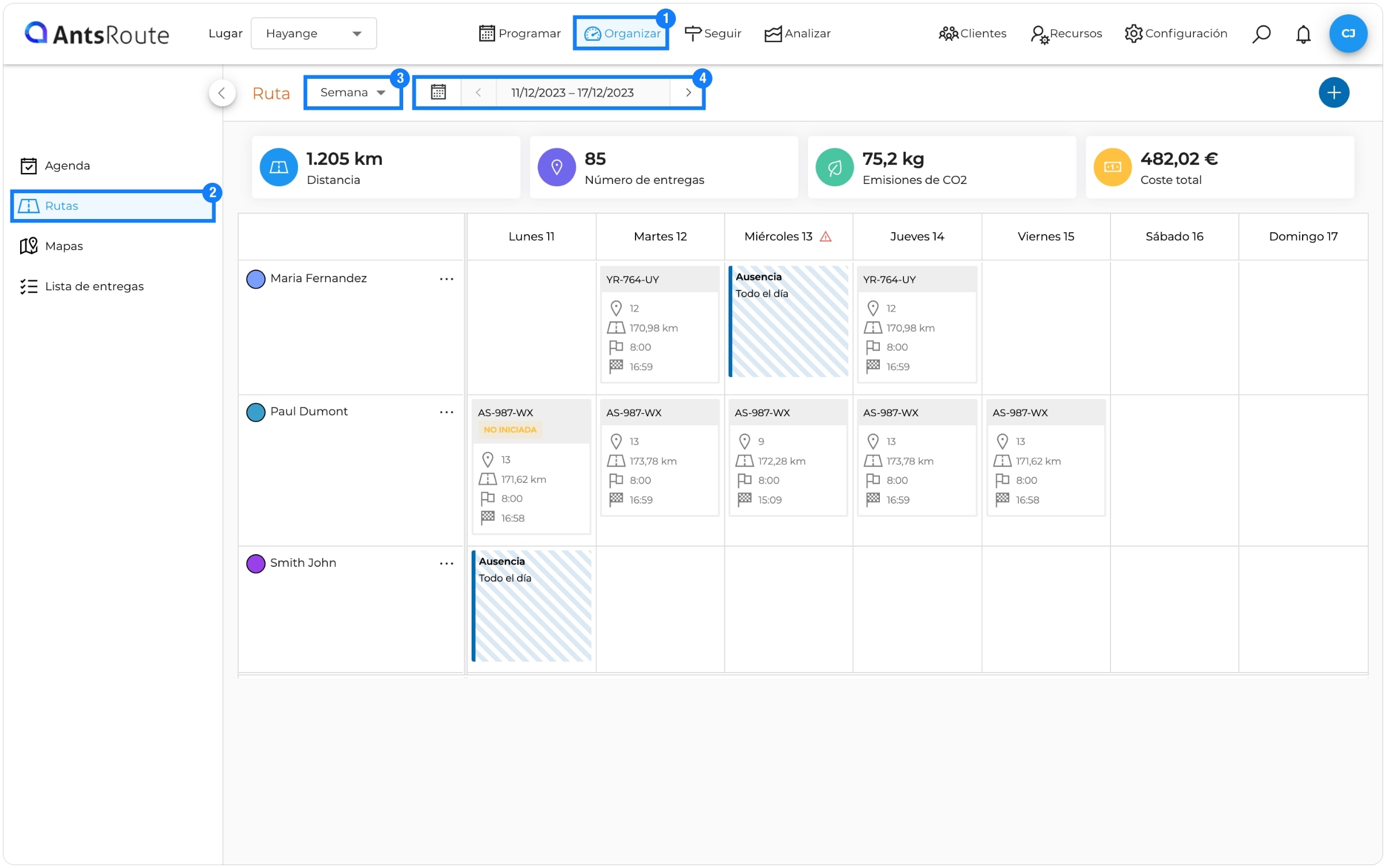Open Paul Dumont Viernes 15 route card

[x=1046, y=458]
